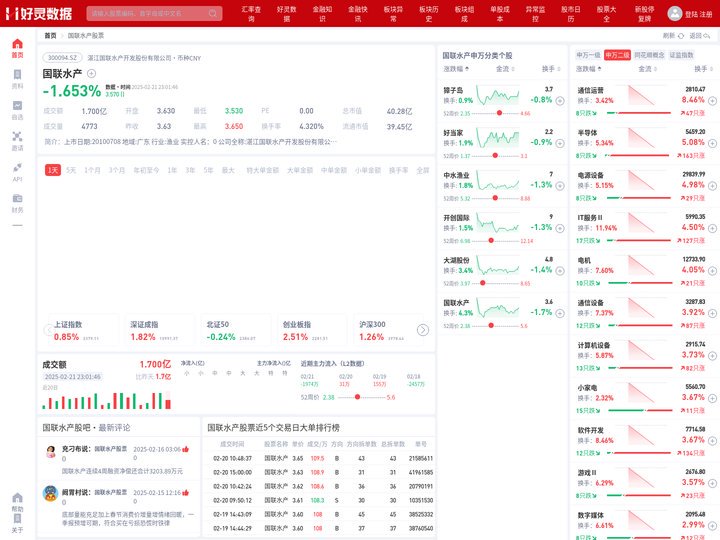The height and width of the screenshot is (540, 720).
Task: Click 好当家 52周价 range marker
Action: click(495, 156)
